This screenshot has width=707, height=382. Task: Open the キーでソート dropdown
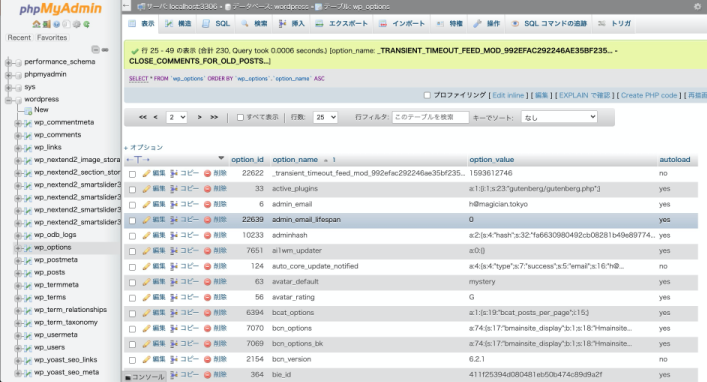pyautogui.click(x=559, y=117)
